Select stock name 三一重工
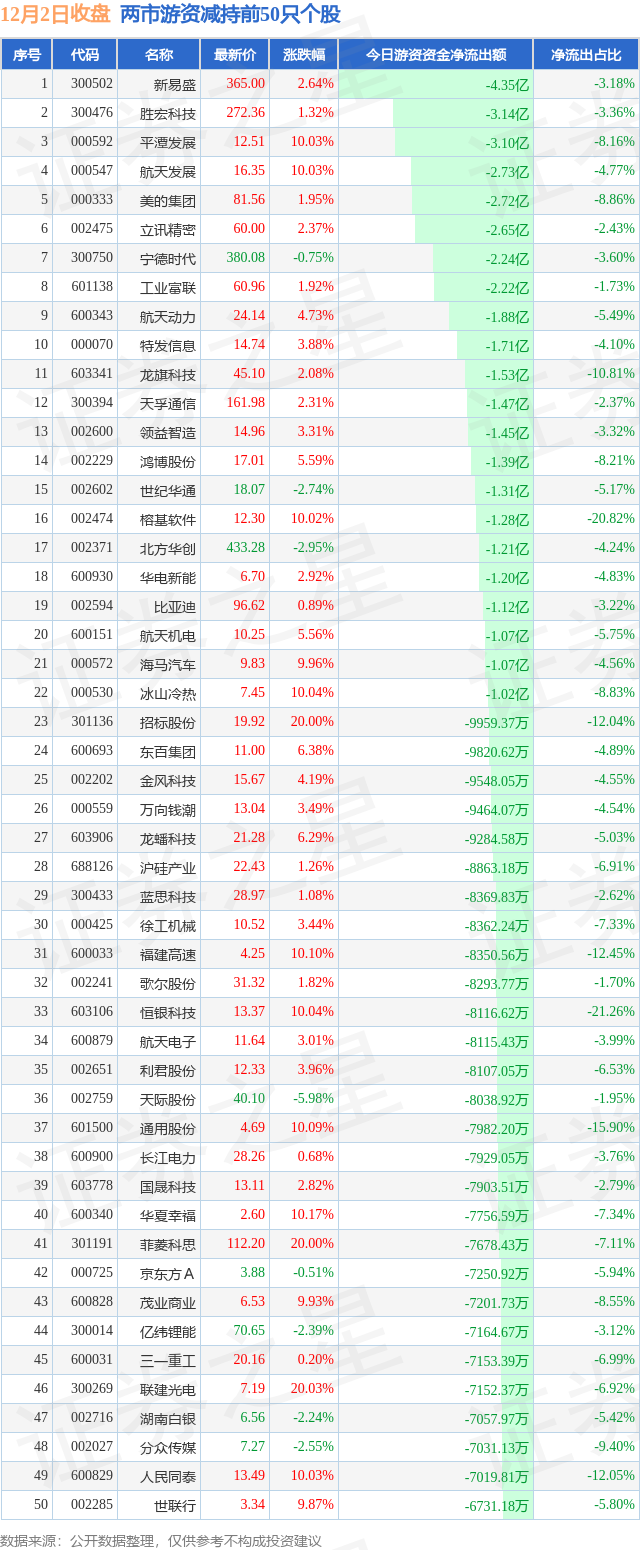640x1550 pixels. [x=168, y=1361]
